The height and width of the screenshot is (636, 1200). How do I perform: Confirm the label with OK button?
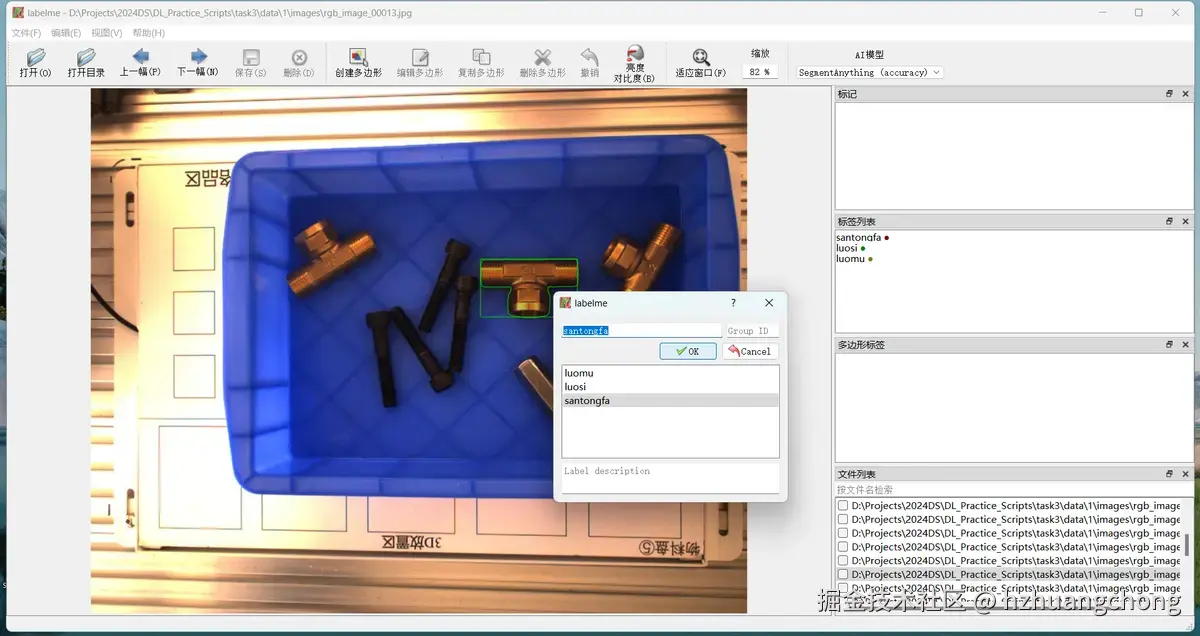click(688, 351)
